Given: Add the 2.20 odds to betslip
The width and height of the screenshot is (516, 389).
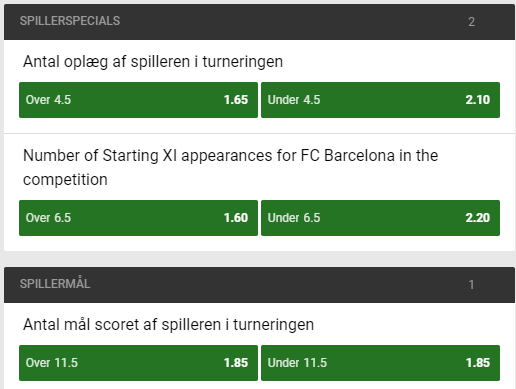Looking at the screenshot, I should [x=478, y=218].
